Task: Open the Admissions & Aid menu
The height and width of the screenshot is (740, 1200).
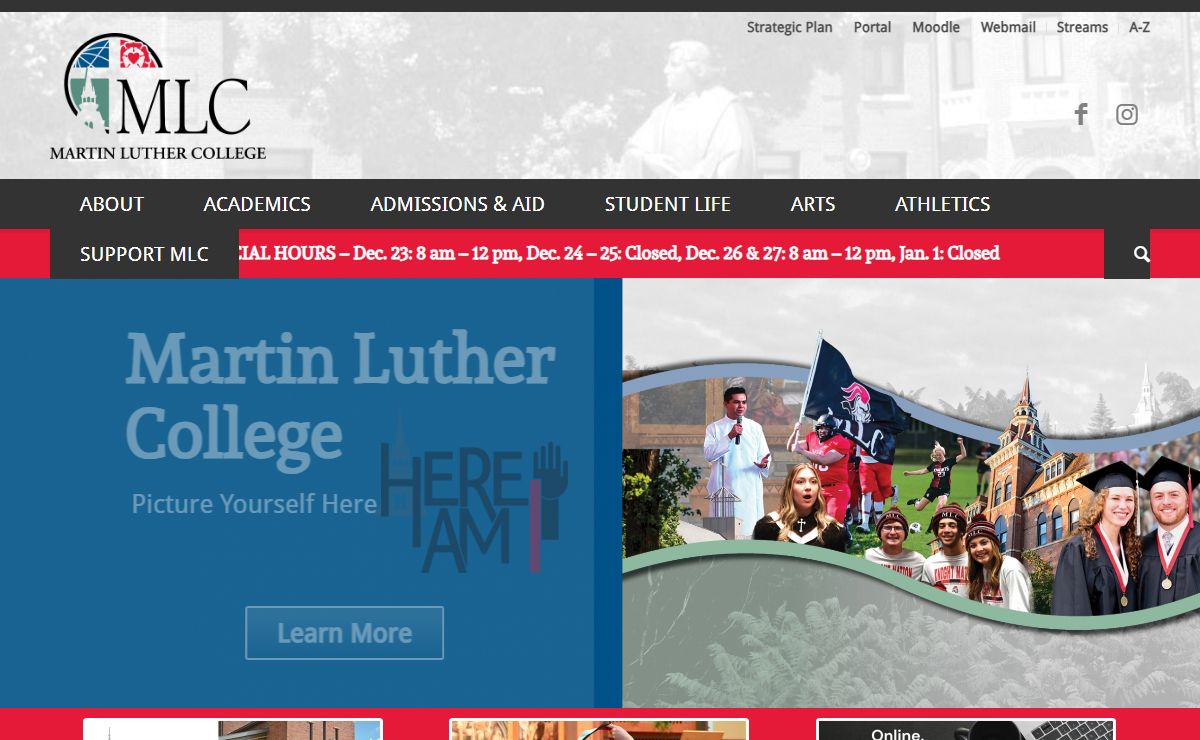Action: coord(458,204)
